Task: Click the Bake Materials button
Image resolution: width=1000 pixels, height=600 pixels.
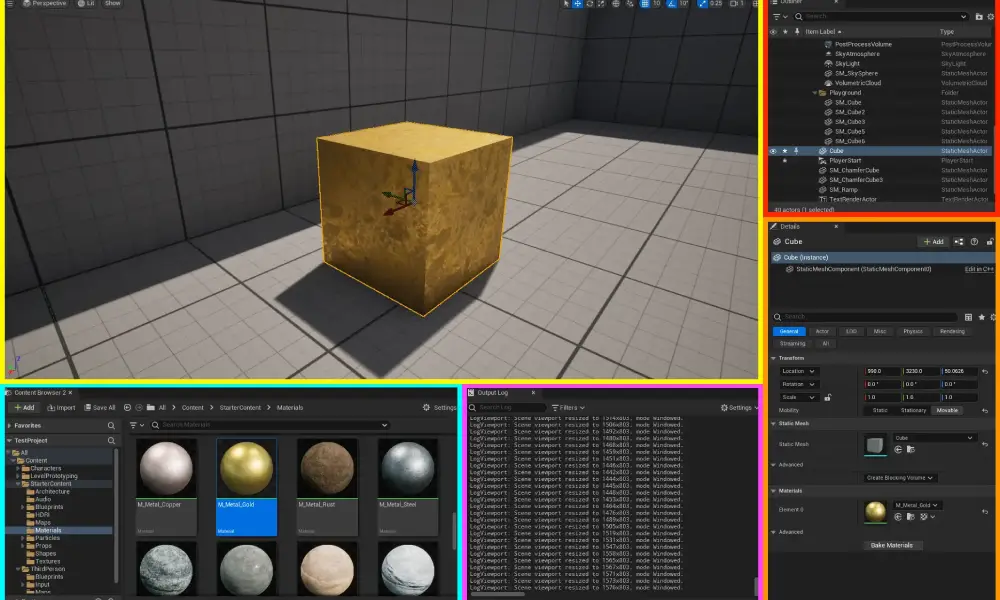Action: click(x=892, y=546)
